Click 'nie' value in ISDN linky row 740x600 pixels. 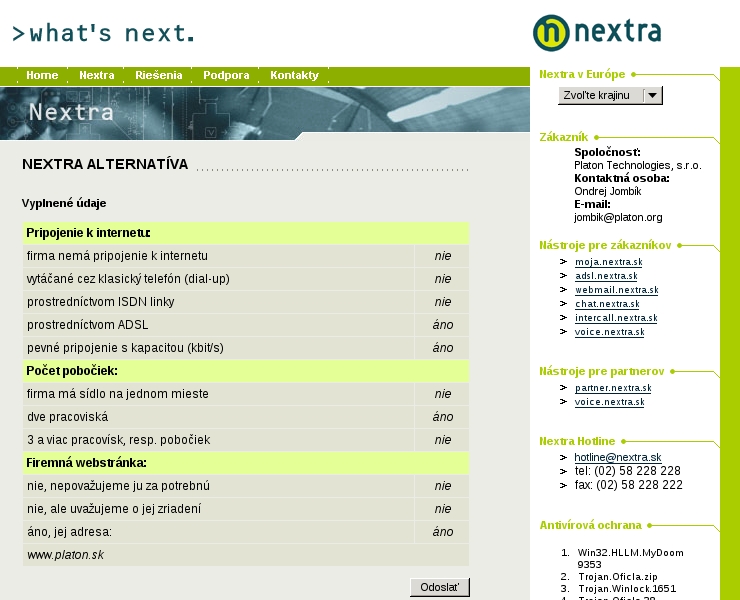pos(443,302)
